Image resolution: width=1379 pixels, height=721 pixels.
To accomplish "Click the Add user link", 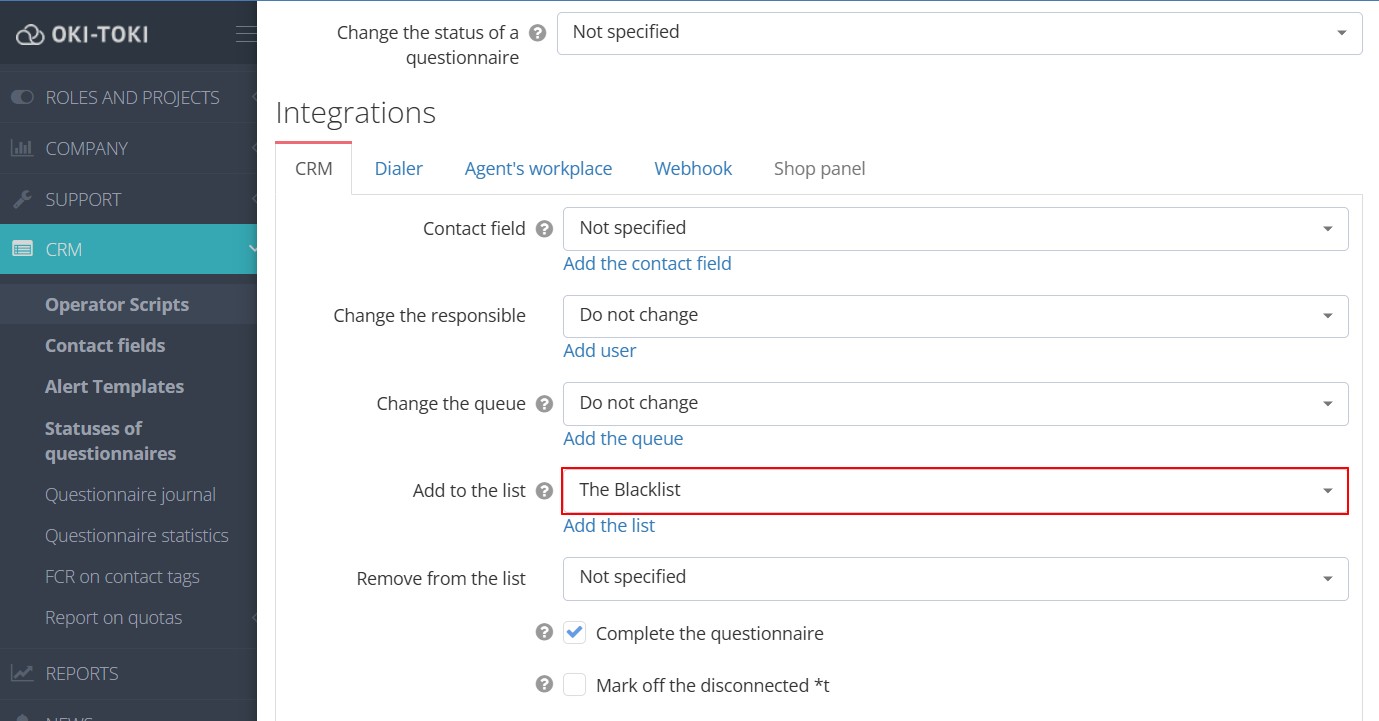I will [x=600, y=350].
